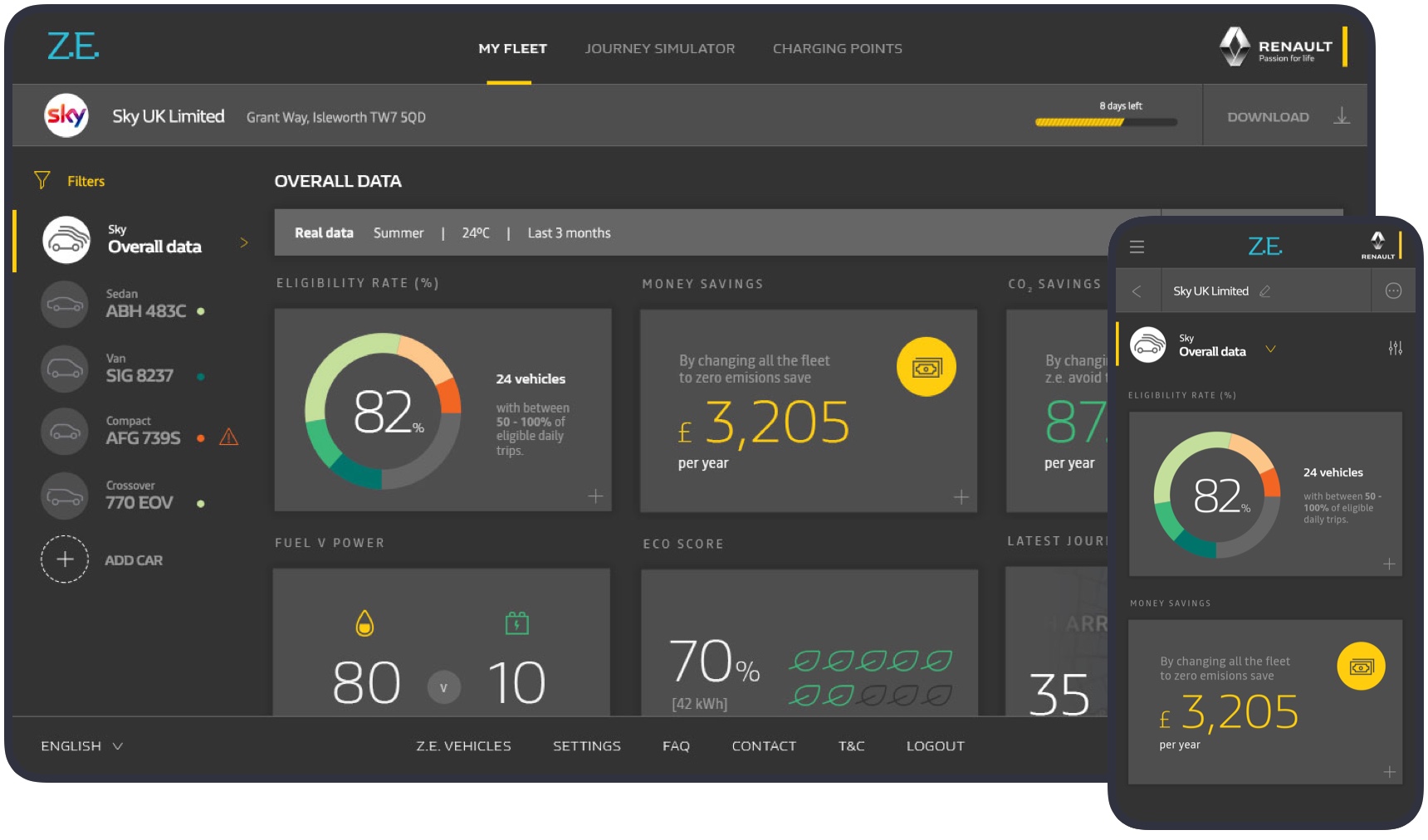Click 24ºC in the data filter bar
The image size is (1428, 840).
(x=476, y=233)
